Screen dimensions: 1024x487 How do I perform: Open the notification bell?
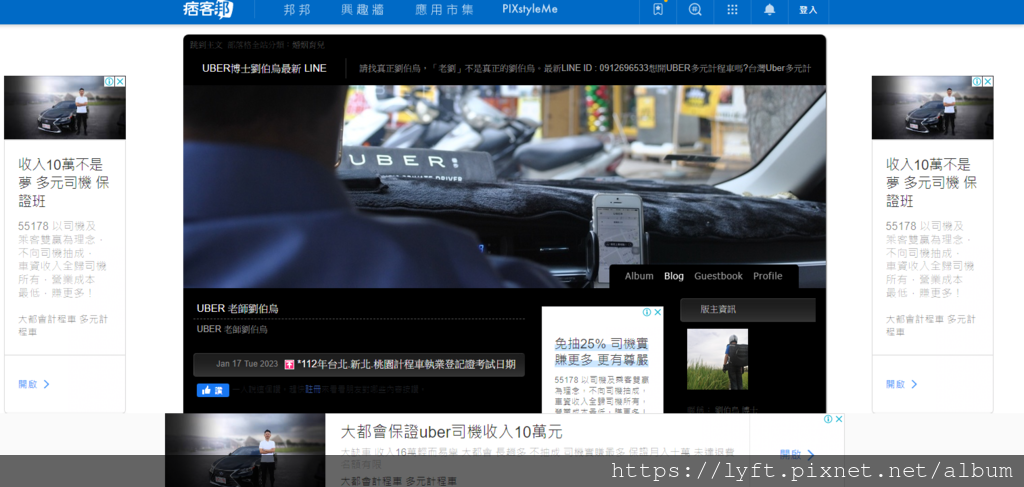(770, 10)
